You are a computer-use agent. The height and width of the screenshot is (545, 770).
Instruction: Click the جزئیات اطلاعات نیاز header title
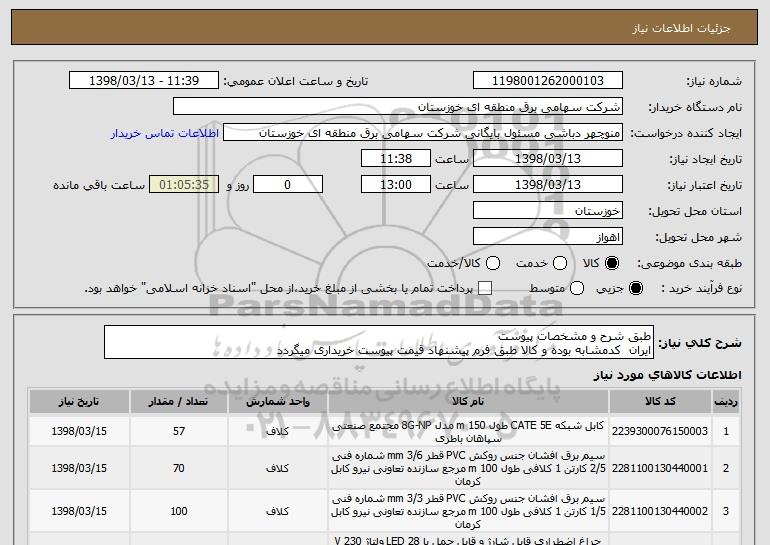tap(681, 28)
